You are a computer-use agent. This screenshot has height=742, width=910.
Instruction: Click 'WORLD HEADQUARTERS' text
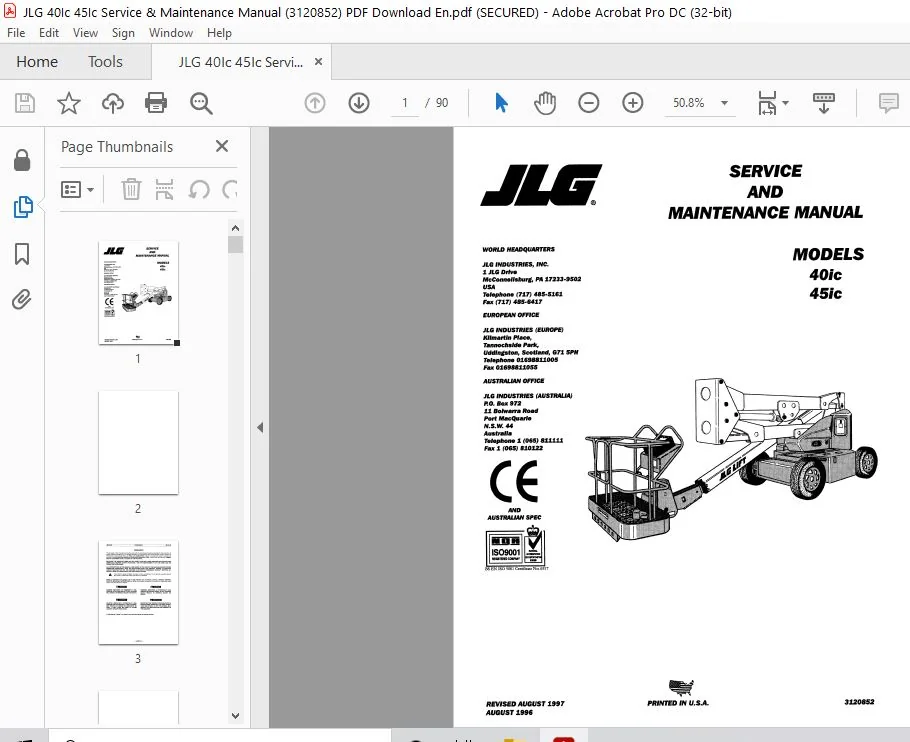coord(518,249)
